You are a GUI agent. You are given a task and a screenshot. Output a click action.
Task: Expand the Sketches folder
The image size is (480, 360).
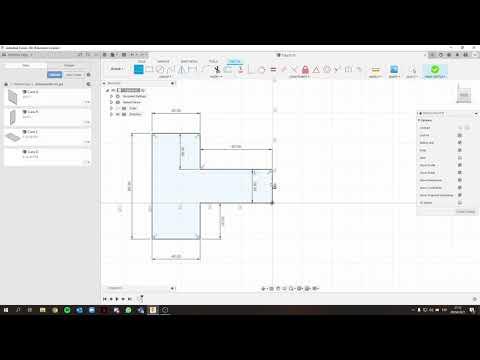(111, 114)
